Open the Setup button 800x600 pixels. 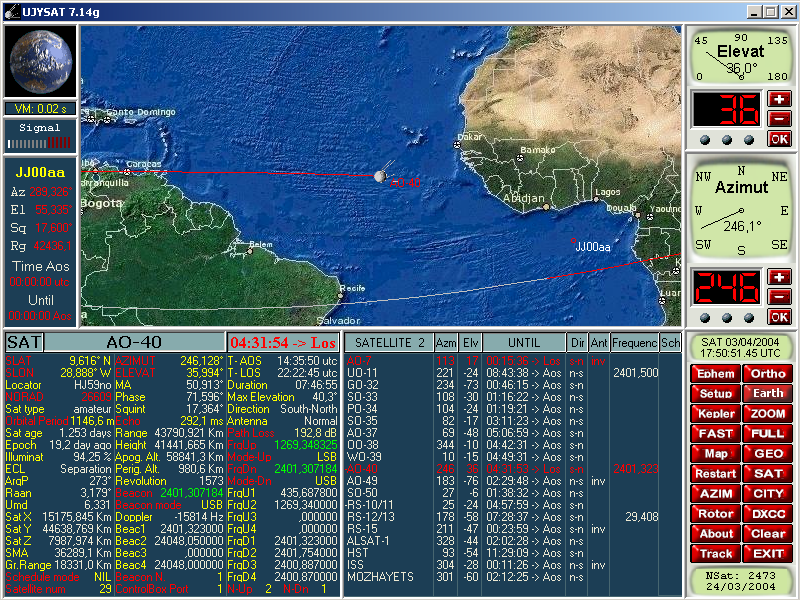716,393
